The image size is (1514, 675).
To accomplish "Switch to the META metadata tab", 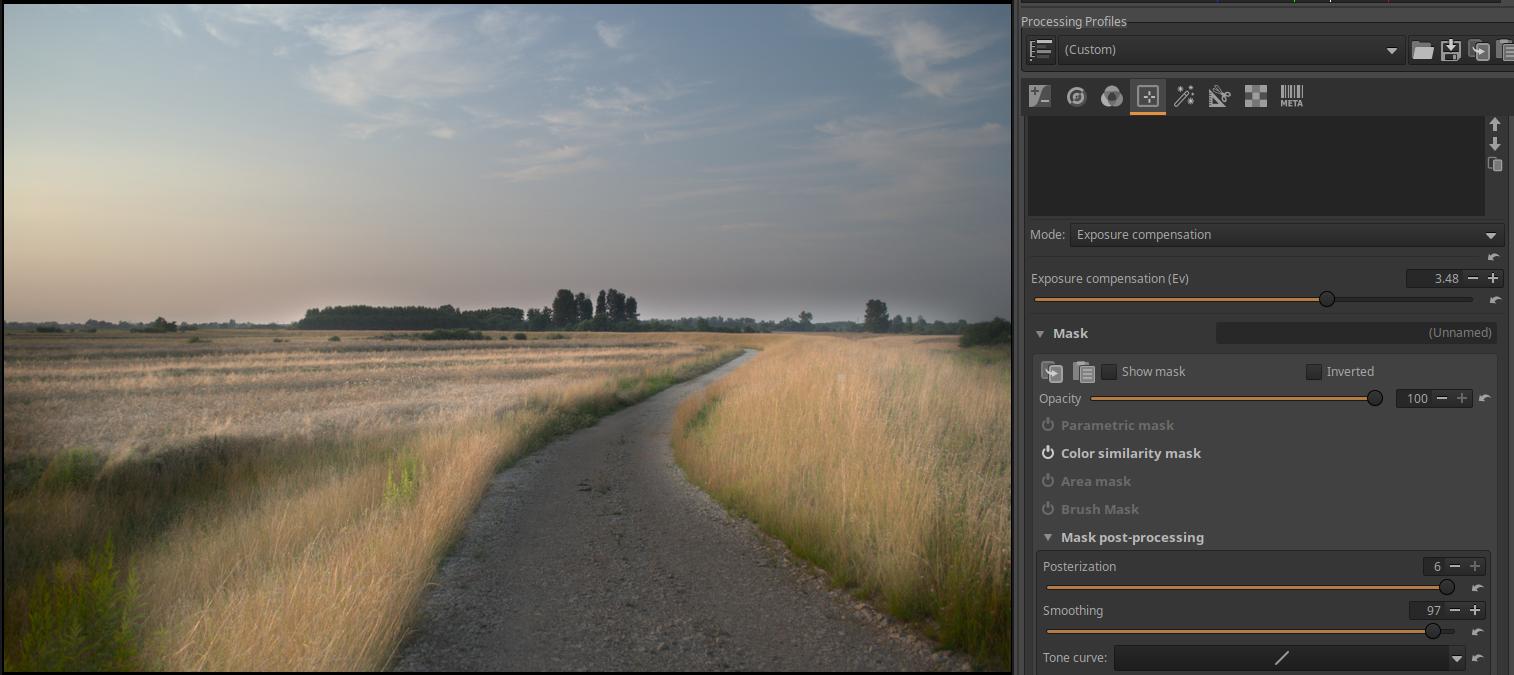I will [1291, 96].
